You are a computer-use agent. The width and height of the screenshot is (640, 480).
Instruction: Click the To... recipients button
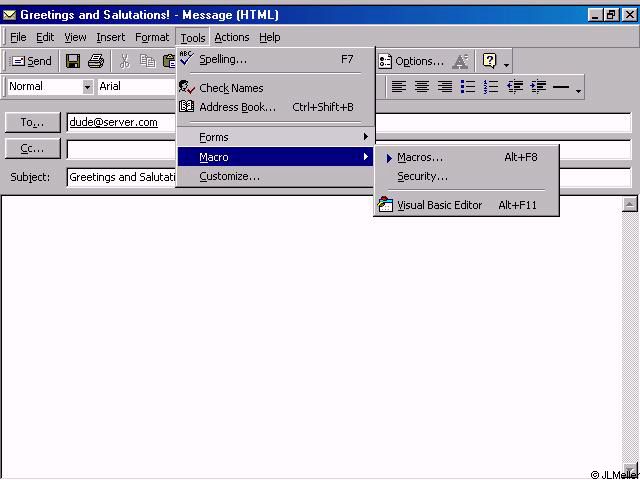(33, 122)
